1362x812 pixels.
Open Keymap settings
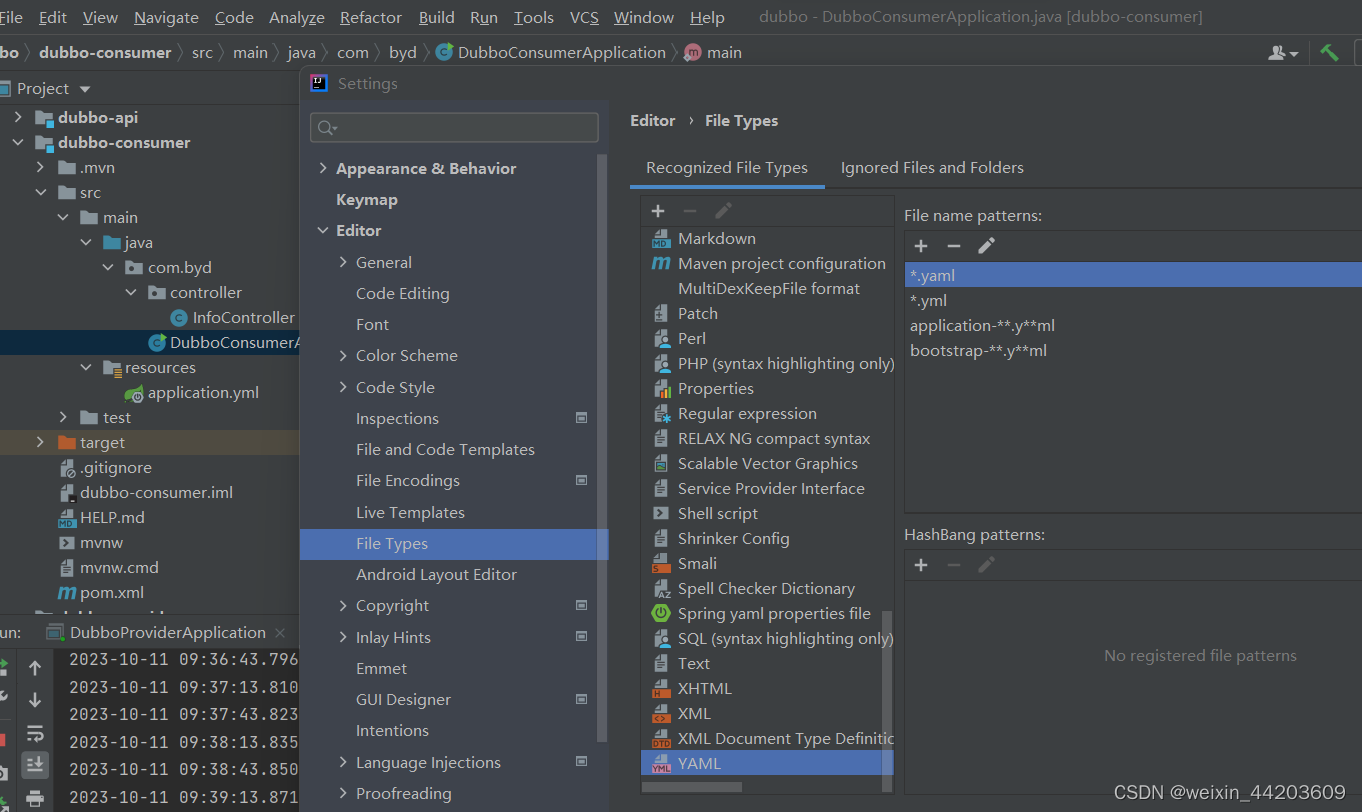click(366, 199)
